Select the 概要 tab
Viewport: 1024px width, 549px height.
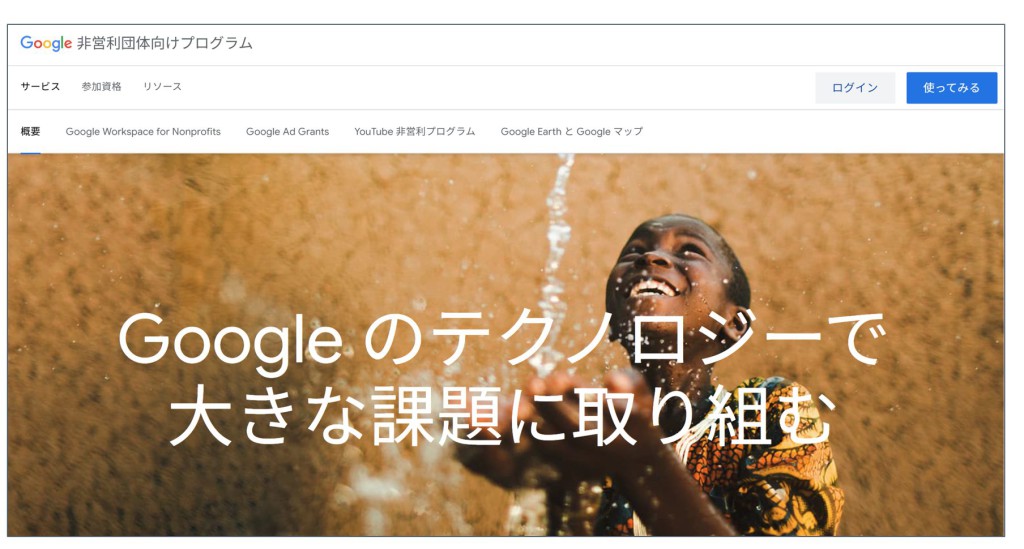(x=30, y=131)
